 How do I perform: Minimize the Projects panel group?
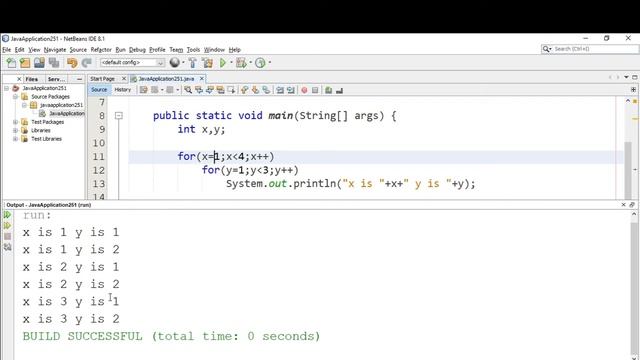tap(79, 79)
